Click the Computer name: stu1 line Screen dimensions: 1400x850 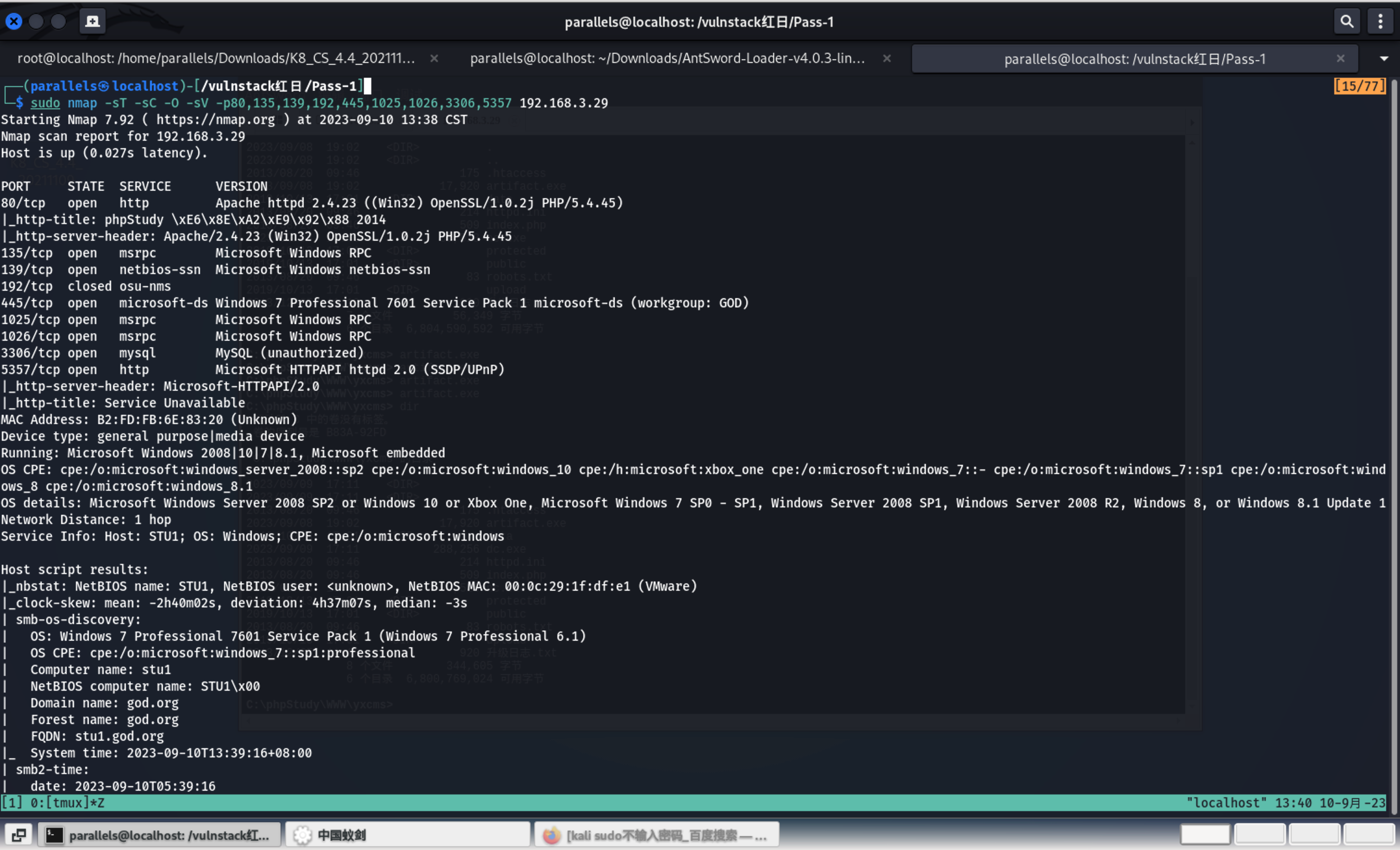(100, 669)
